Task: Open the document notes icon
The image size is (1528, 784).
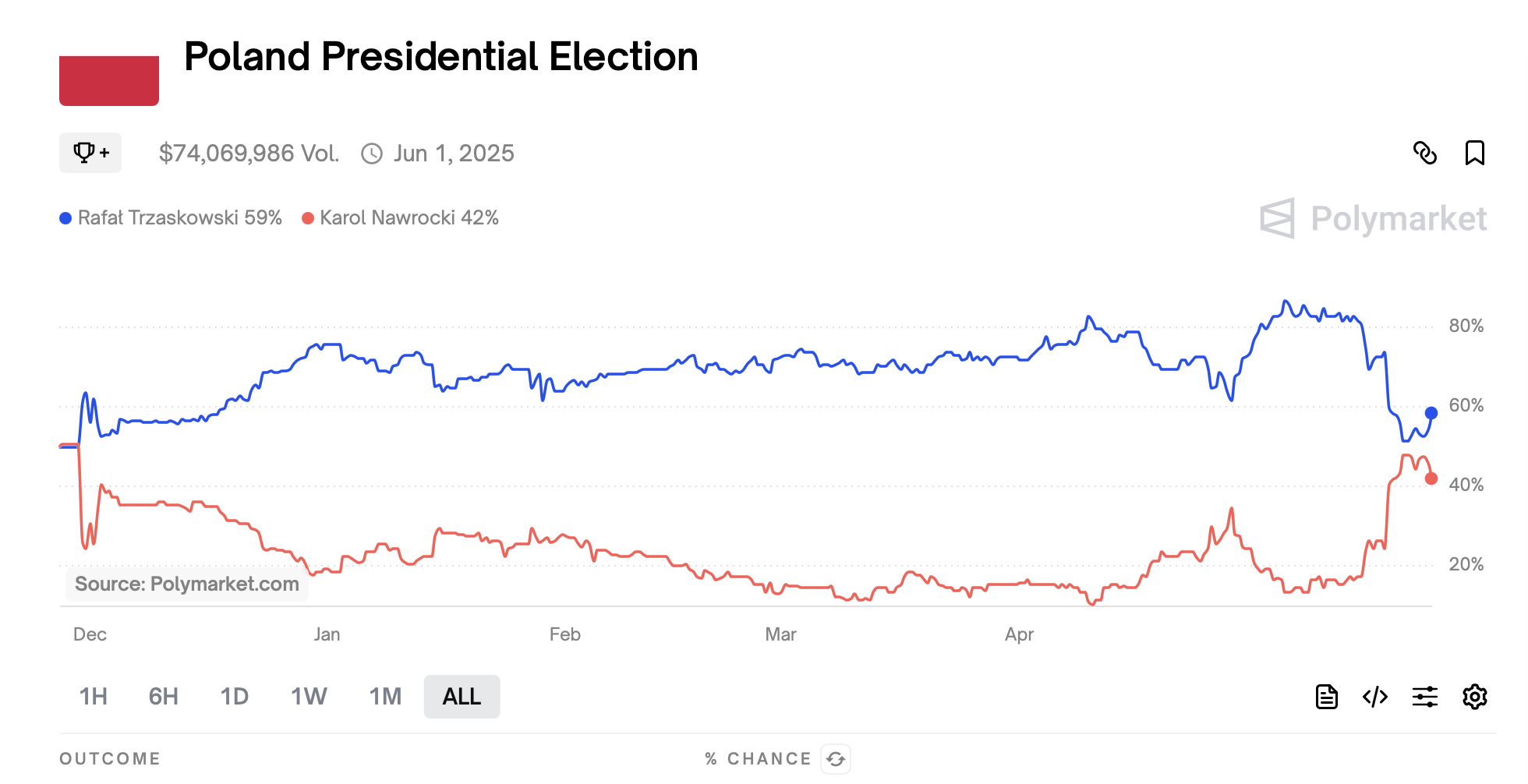Action: point(1326,696)
